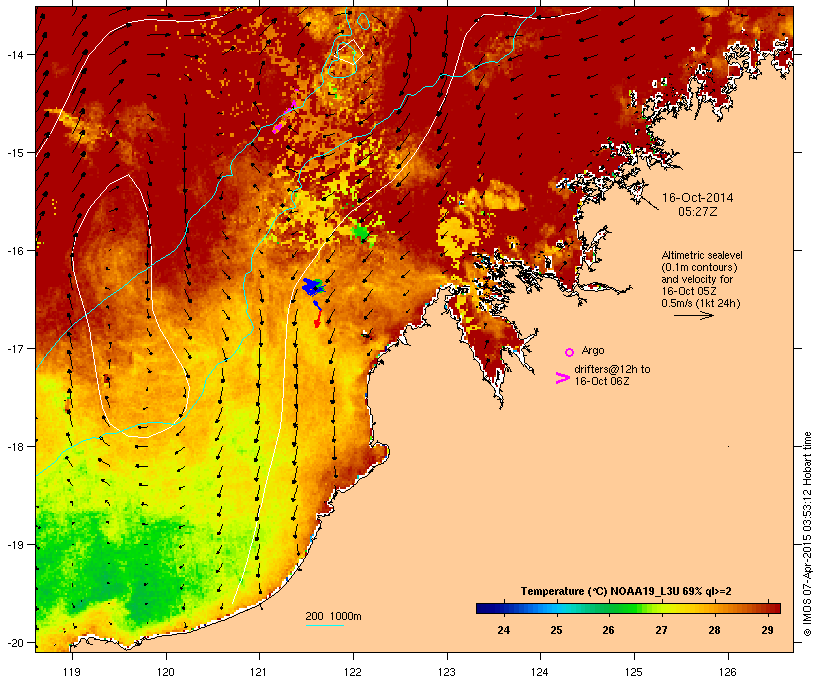Click the longitude axis label 125
The height and width of the screenshot is (680, 820).
(634, 672)
